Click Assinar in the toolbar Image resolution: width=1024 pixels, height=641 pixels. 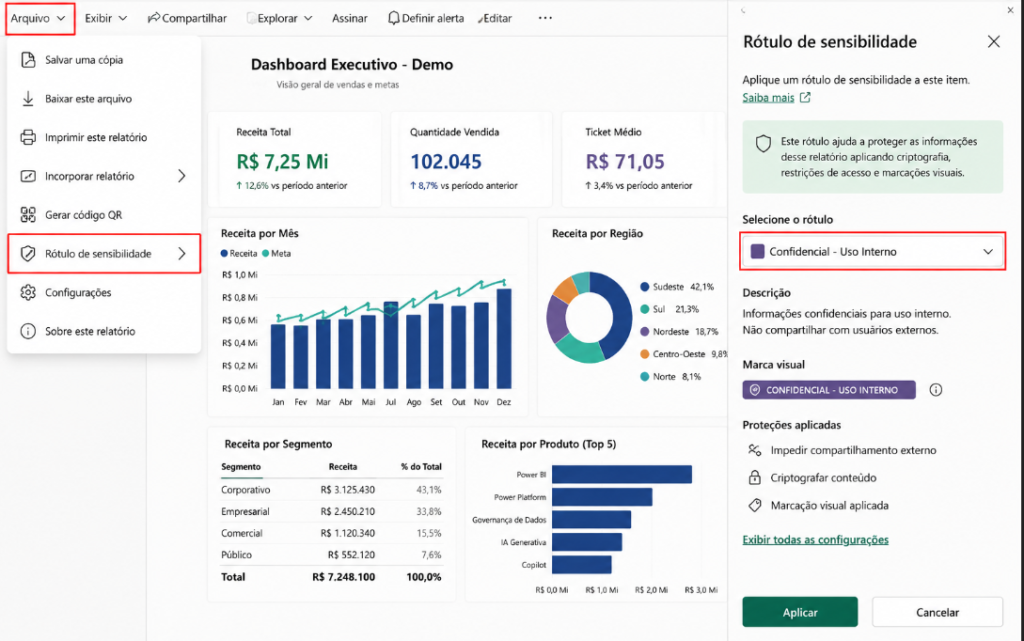click(x=349, y=18)
